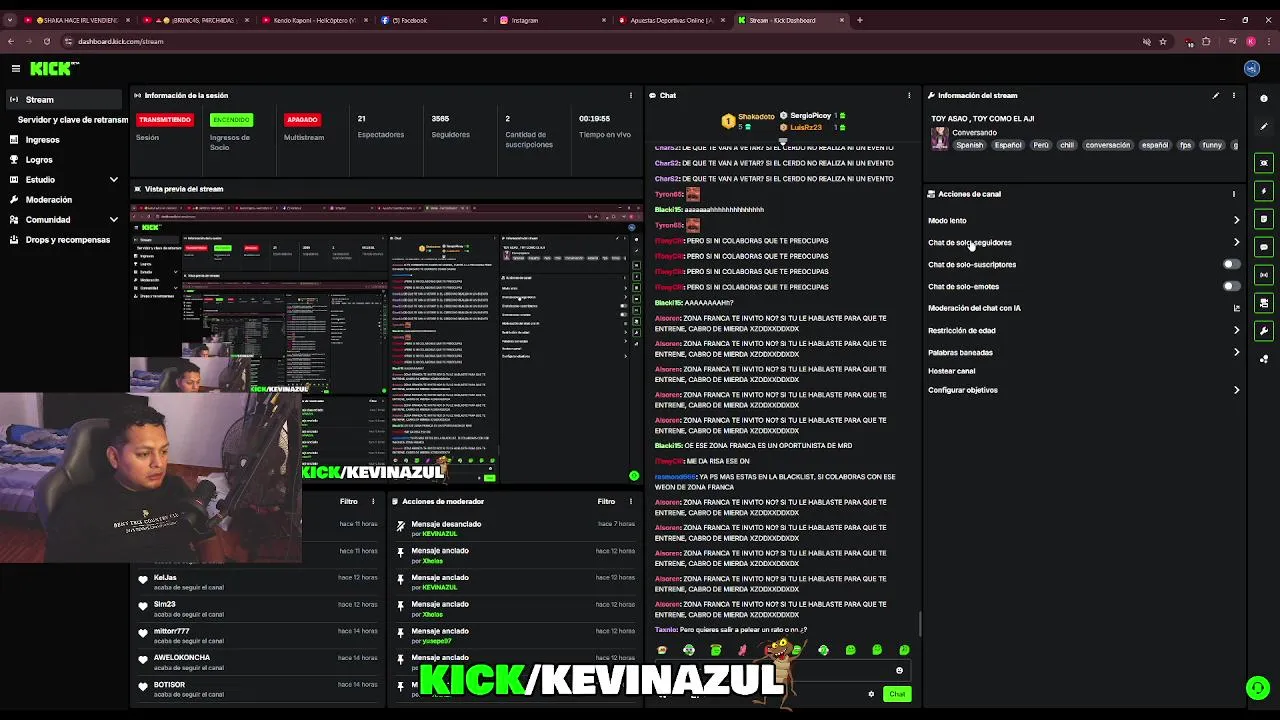Reload the page in the browser
1280x720 pixels.
click(46, 42)
